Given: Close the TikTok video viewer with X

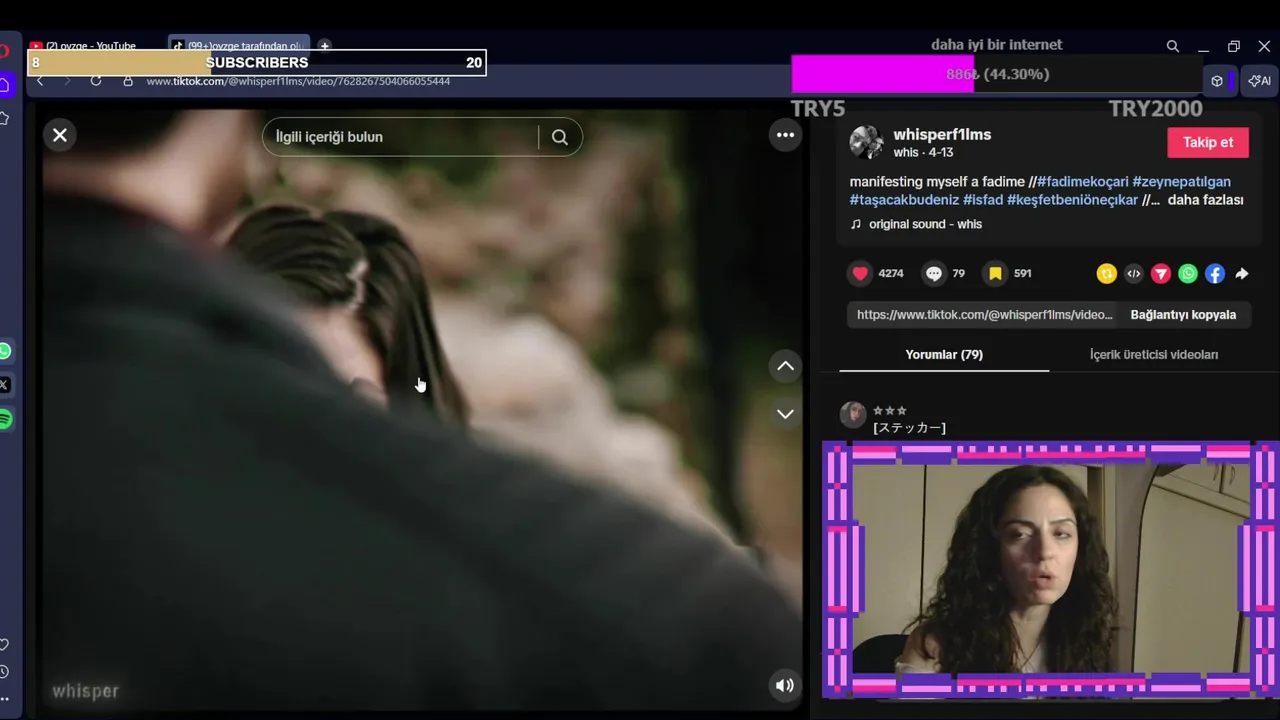Looking at the screenshot, I should (60, 135).
